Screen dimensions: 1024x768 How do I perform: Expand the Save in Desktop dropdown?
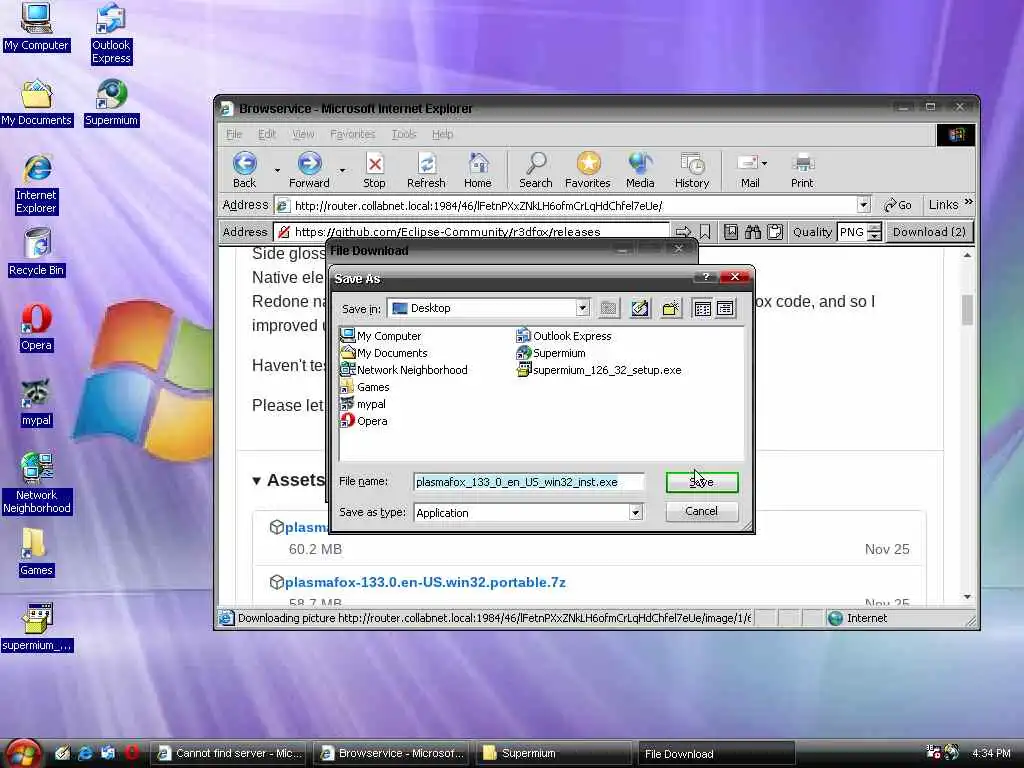pos(583,308)
